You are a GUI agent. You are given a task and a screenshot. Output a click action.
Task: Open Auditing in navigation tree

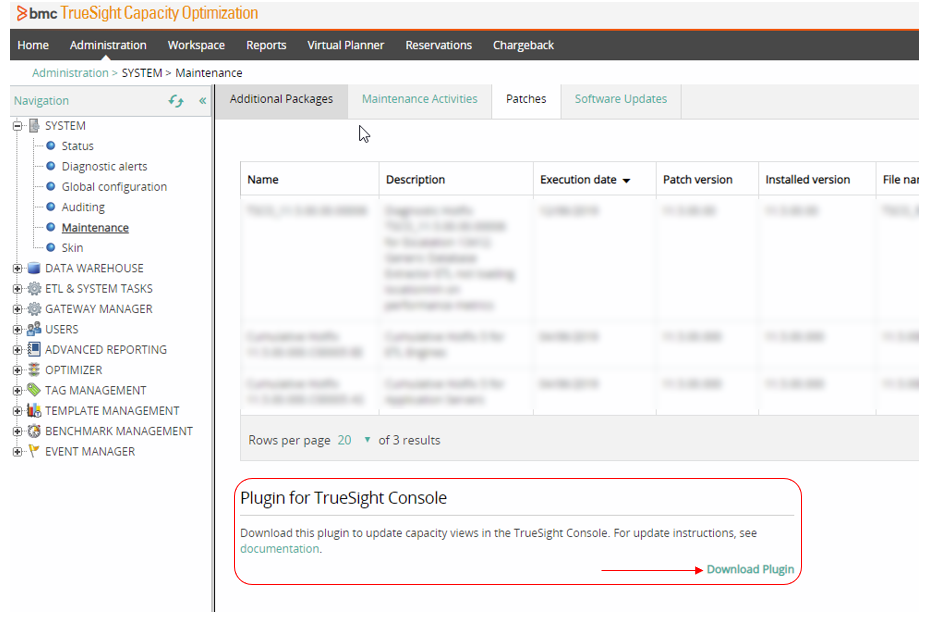(x=83, y=207)
